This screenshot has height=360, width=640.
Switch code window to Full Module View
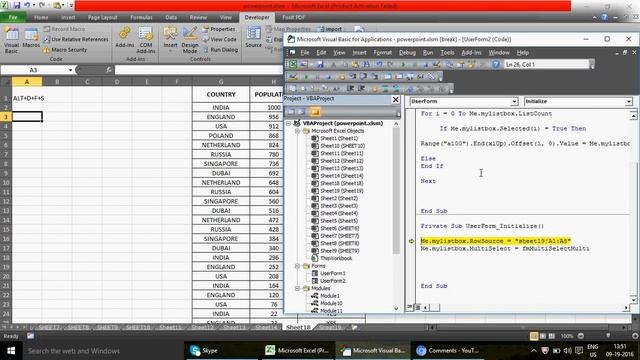417,307
